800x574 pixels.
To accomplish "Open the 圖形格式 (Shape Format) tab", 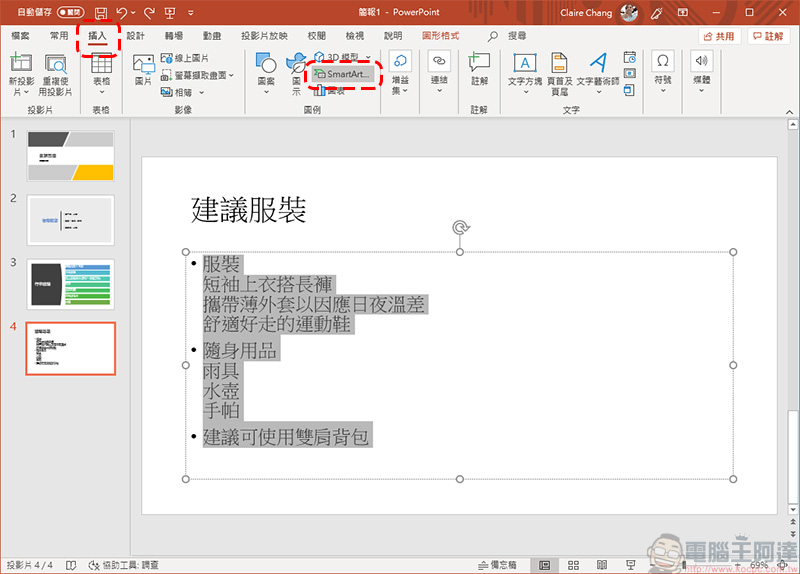I will [x=440, y=36].
